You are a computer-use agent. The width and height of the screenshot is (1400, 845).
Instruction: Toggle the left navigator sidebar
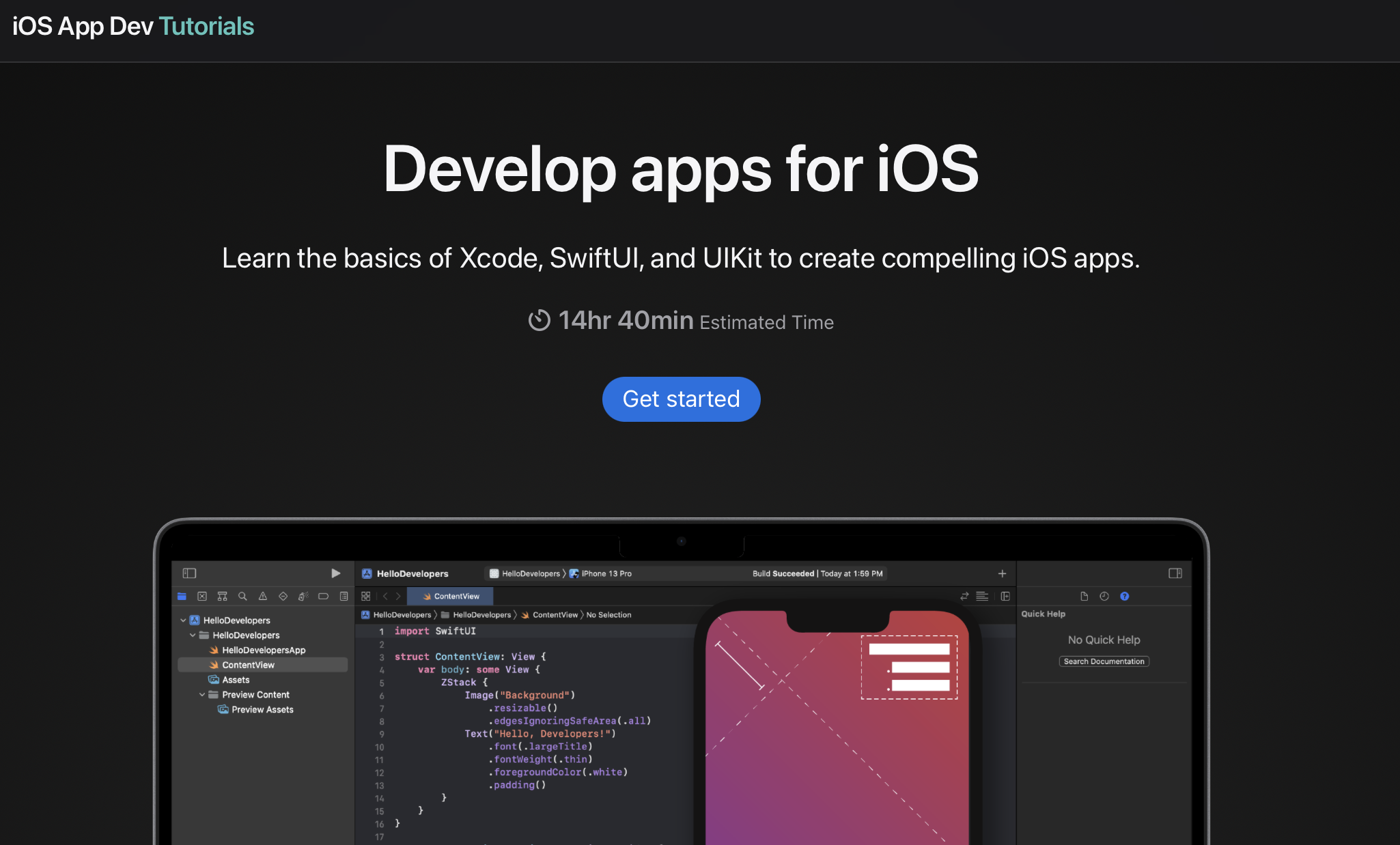(189, 573)
